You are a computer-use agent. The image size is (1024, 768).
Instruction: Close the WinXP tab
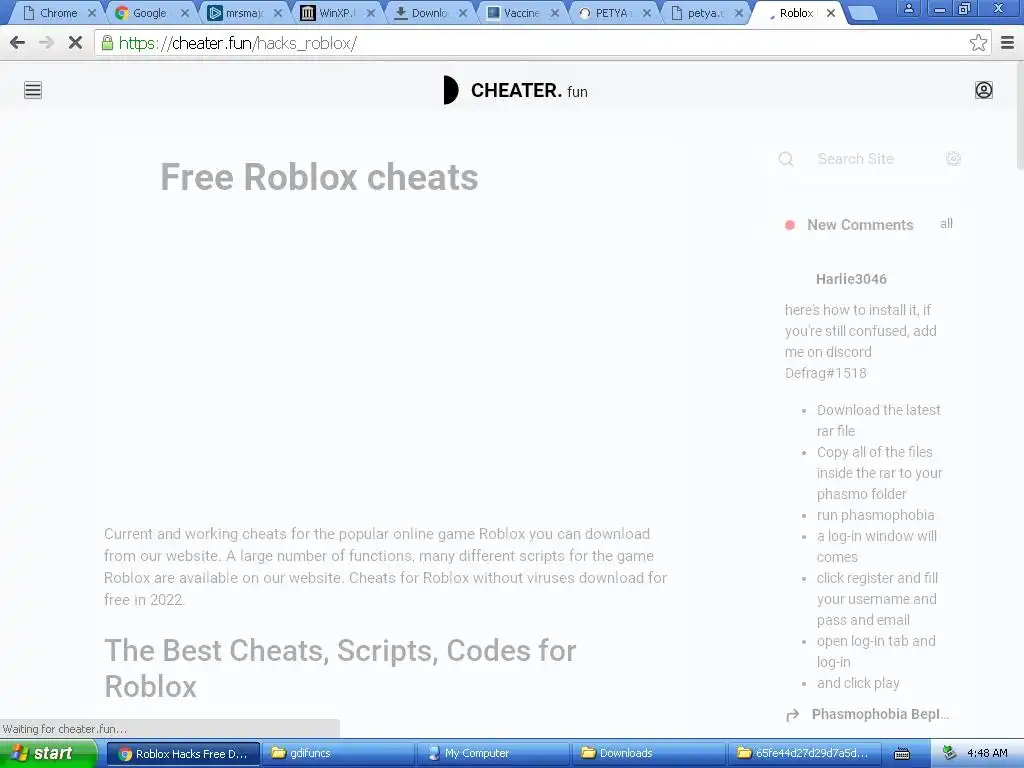(x=370, y=13)
